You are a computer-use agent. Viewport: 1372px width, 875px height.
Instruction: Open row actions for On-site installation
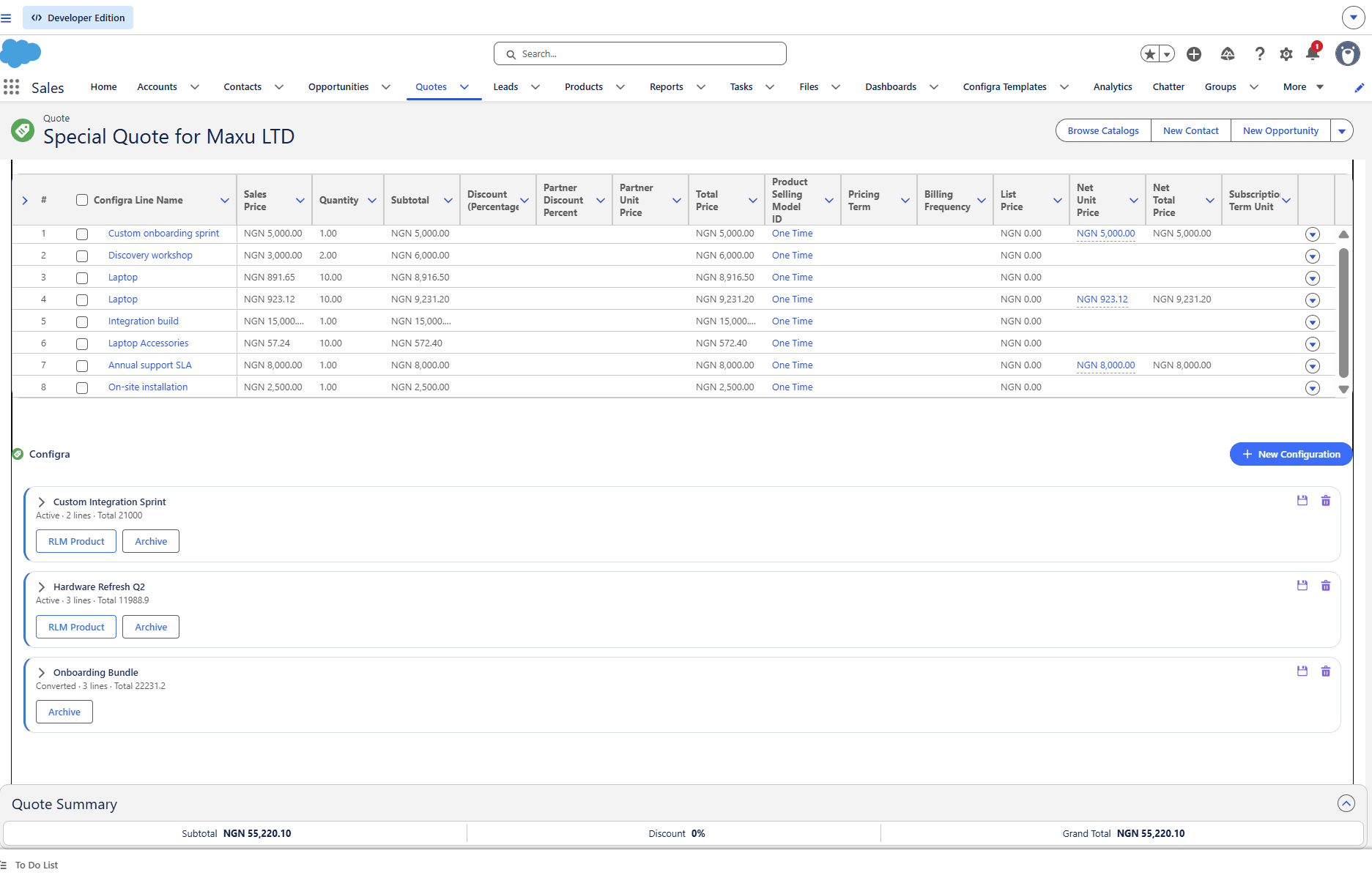point(1313,388)
